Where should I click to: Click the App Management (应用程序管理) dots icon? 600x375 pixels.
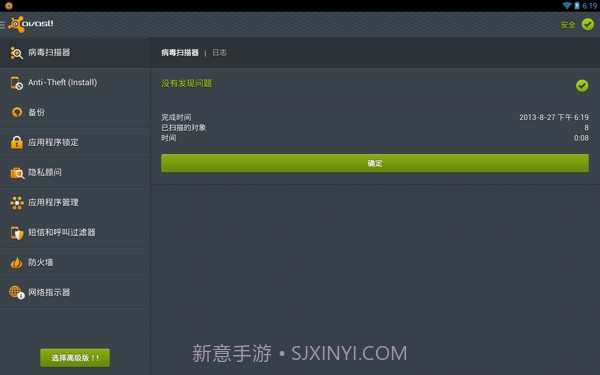point(17,203)
